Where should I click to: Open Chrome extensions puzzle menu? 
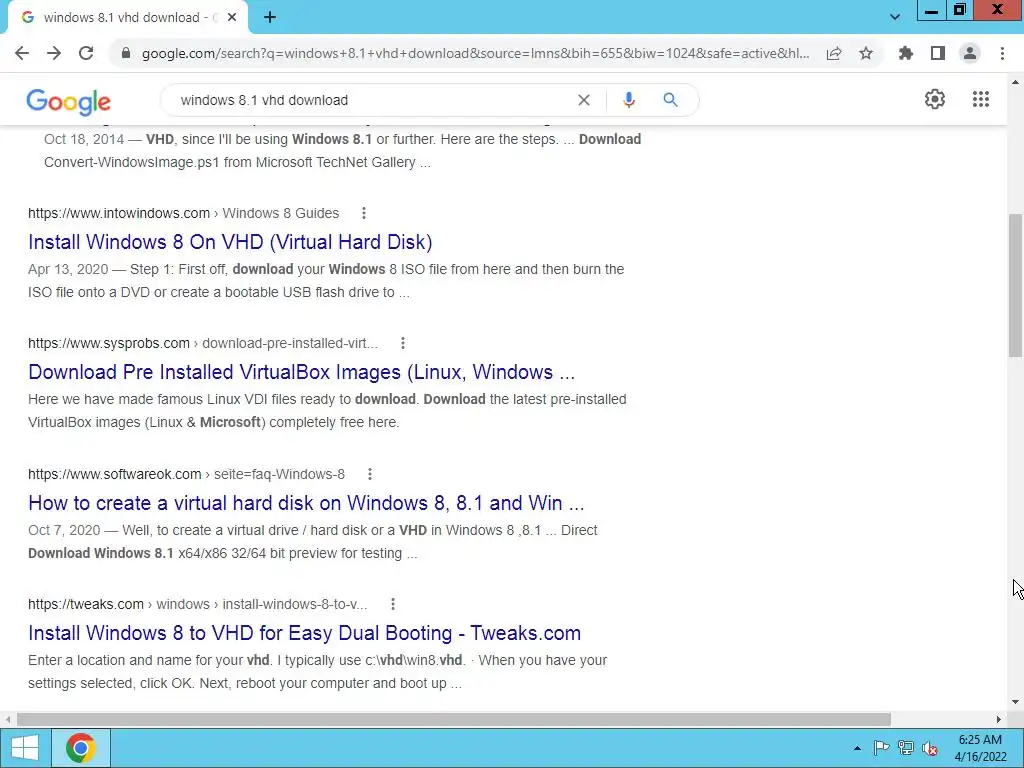[x=906, y=54]
